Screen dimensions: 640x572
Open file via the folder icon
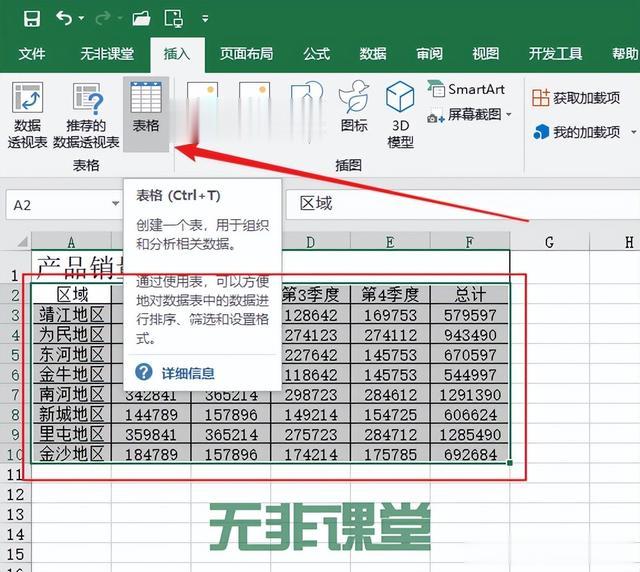141,19
